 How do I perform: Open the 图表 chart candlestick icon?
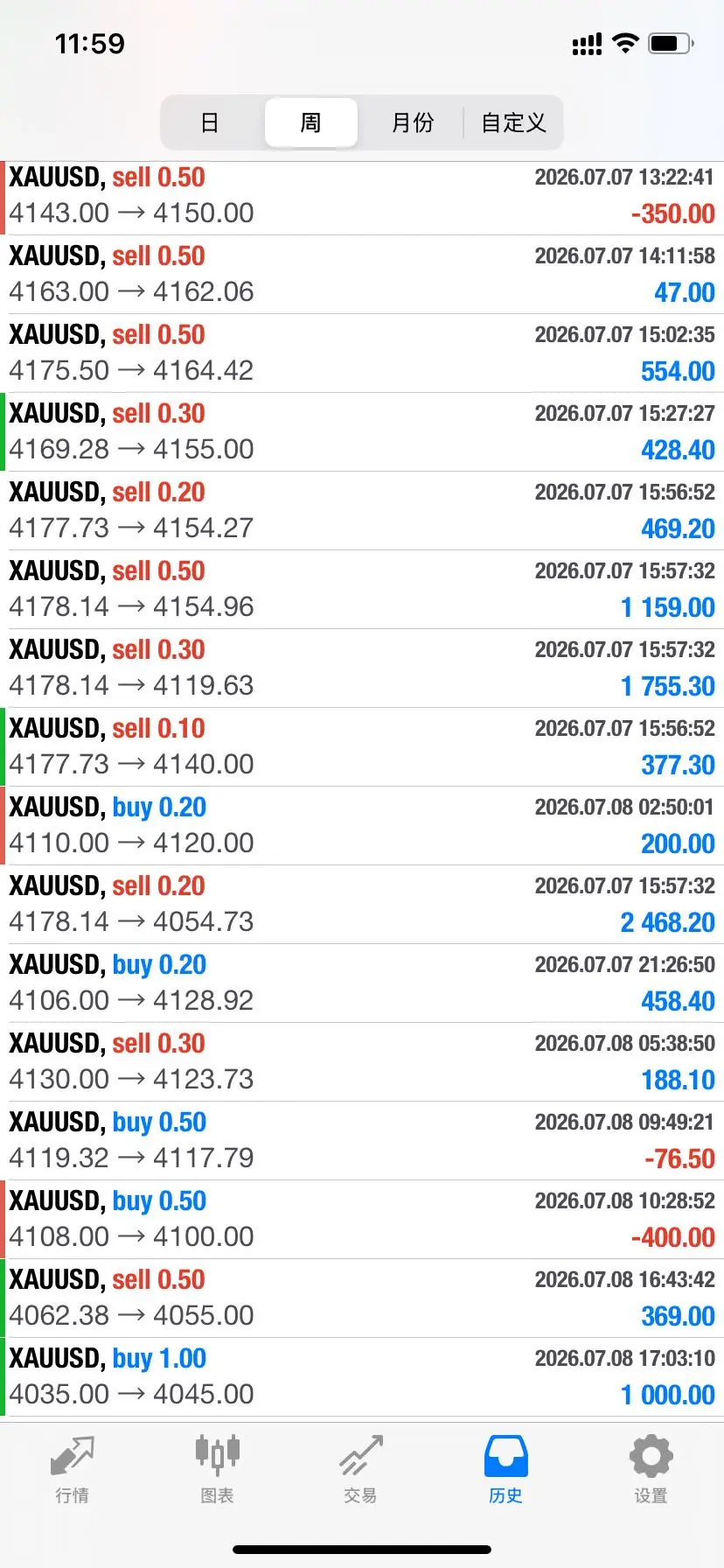click(x=217, y=1454)
